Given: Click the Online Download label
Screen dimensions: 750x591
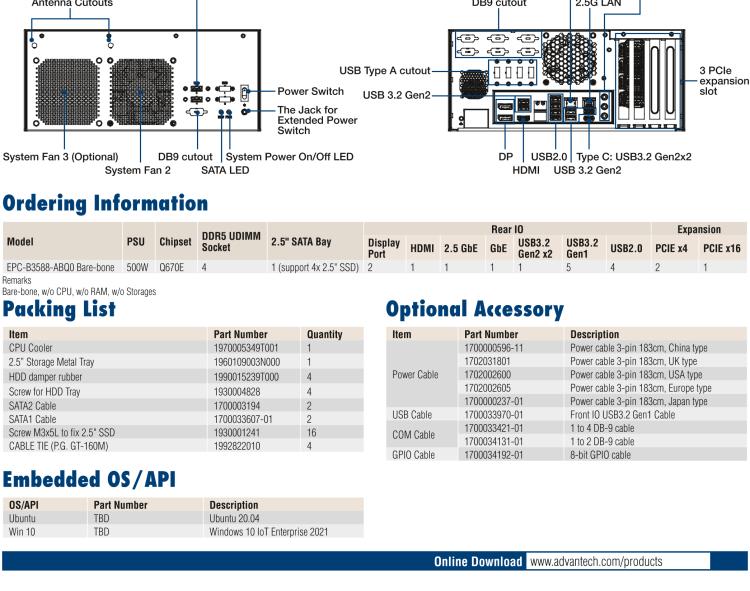Looking at the screenshot, I should point(477,562).
